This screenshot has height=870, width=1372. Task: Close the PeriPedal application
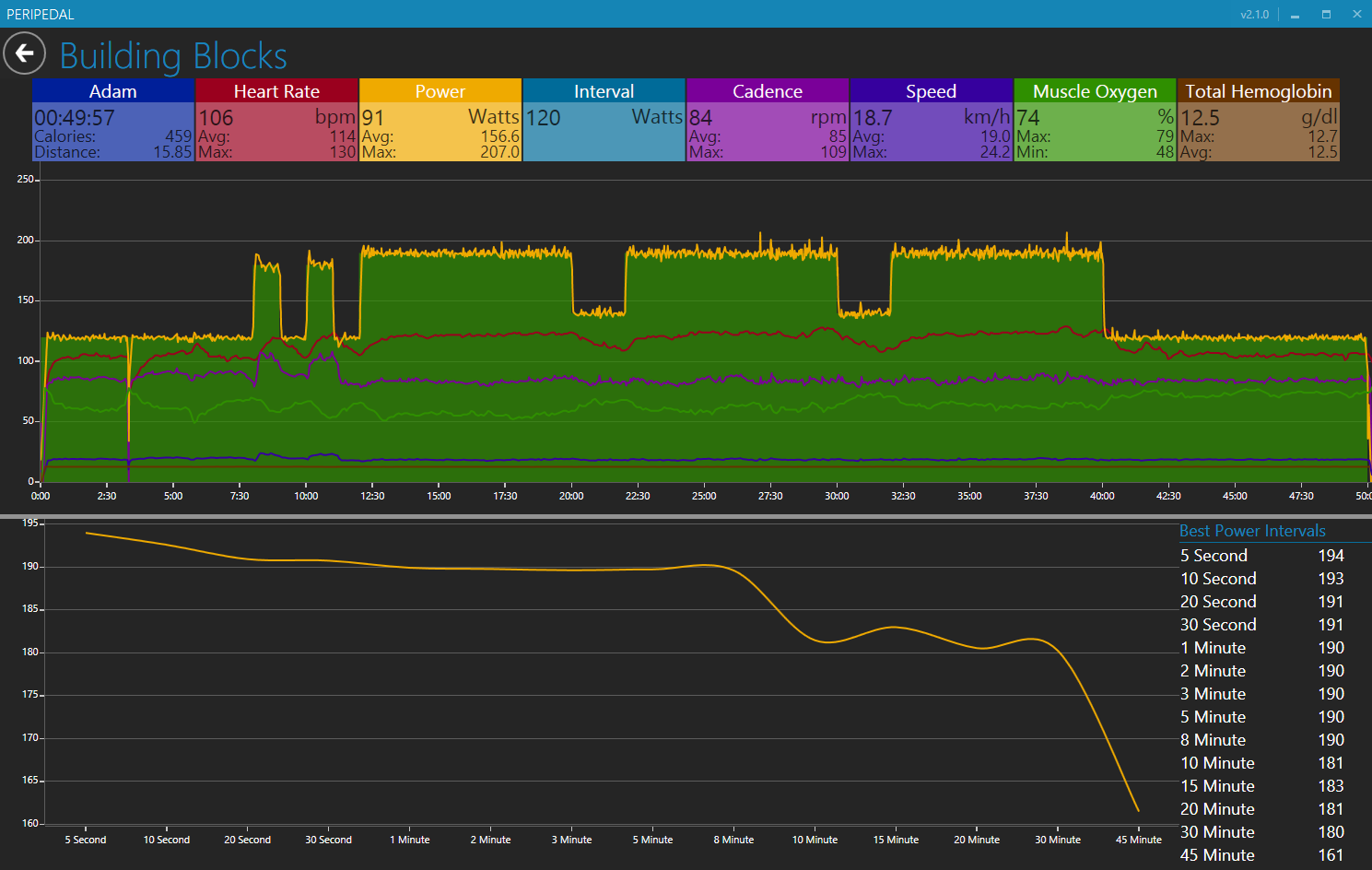1356,15
